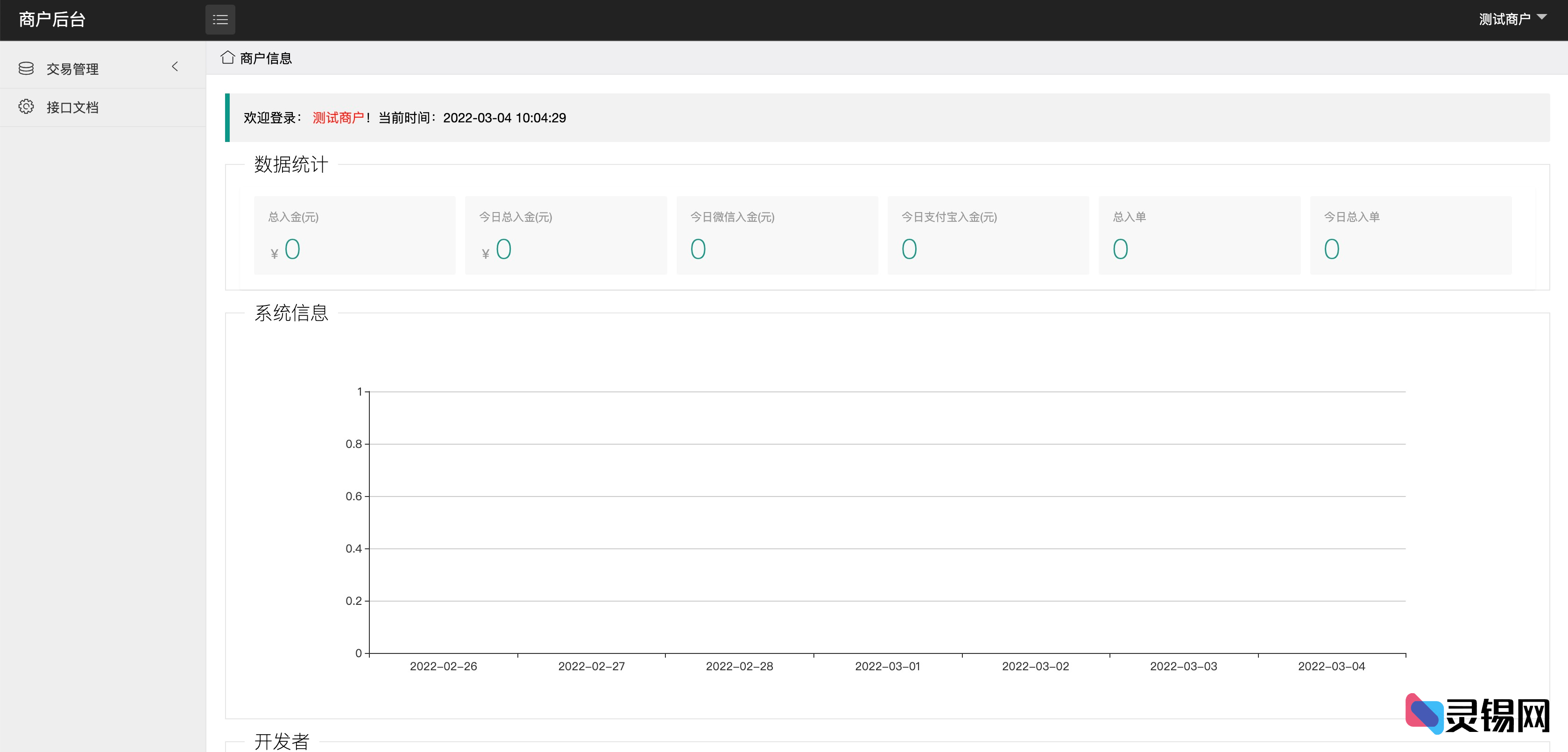The height and width of the screenshot is (752, 1568).
Task: Click the 商户后台 header title
Action: (x=52, y=20)
